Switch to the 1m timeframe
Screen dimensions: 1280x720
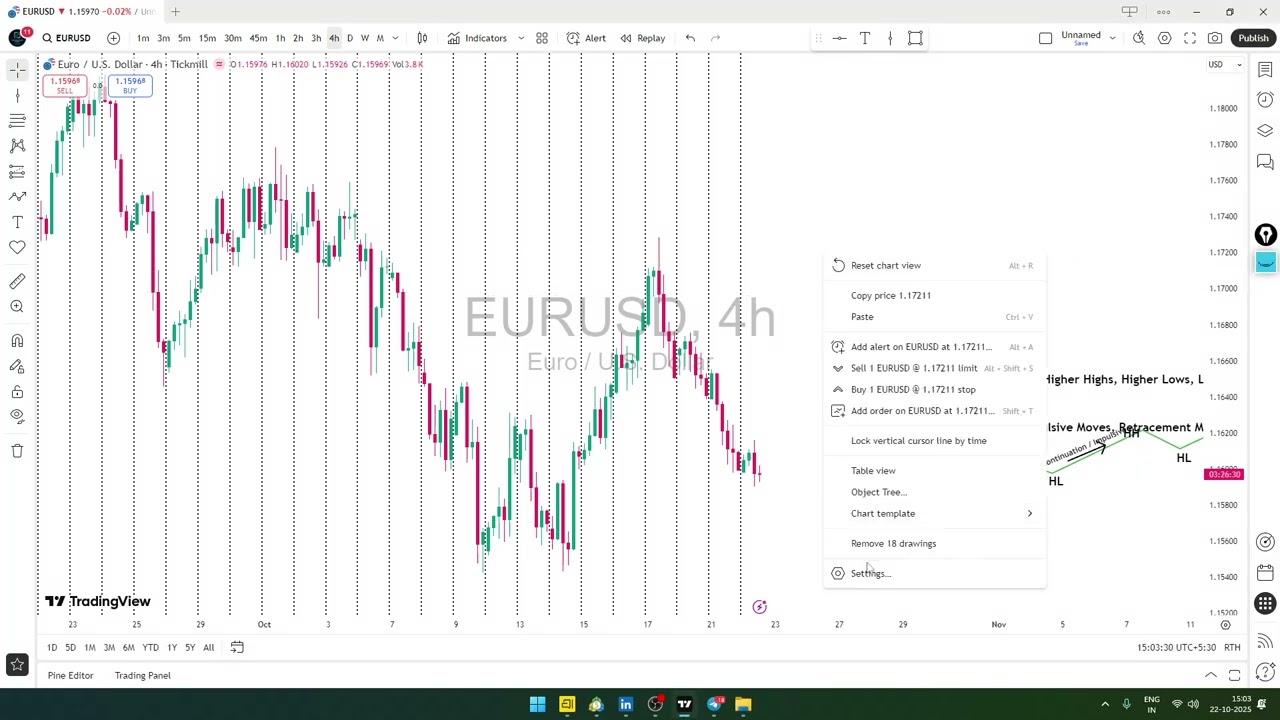coord(143,38)
